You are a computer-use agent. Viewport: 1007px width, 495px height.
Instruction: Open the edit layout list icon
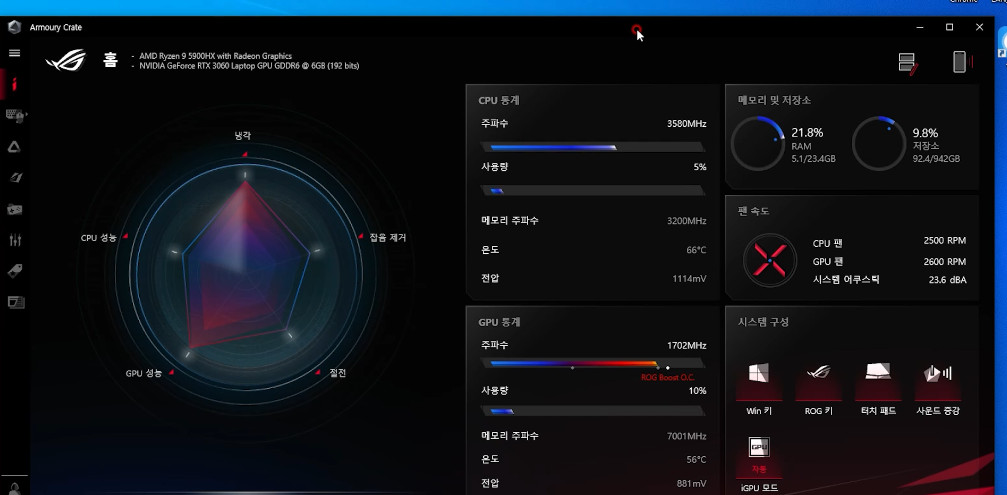pyautogui.click(x=908, y=63)
